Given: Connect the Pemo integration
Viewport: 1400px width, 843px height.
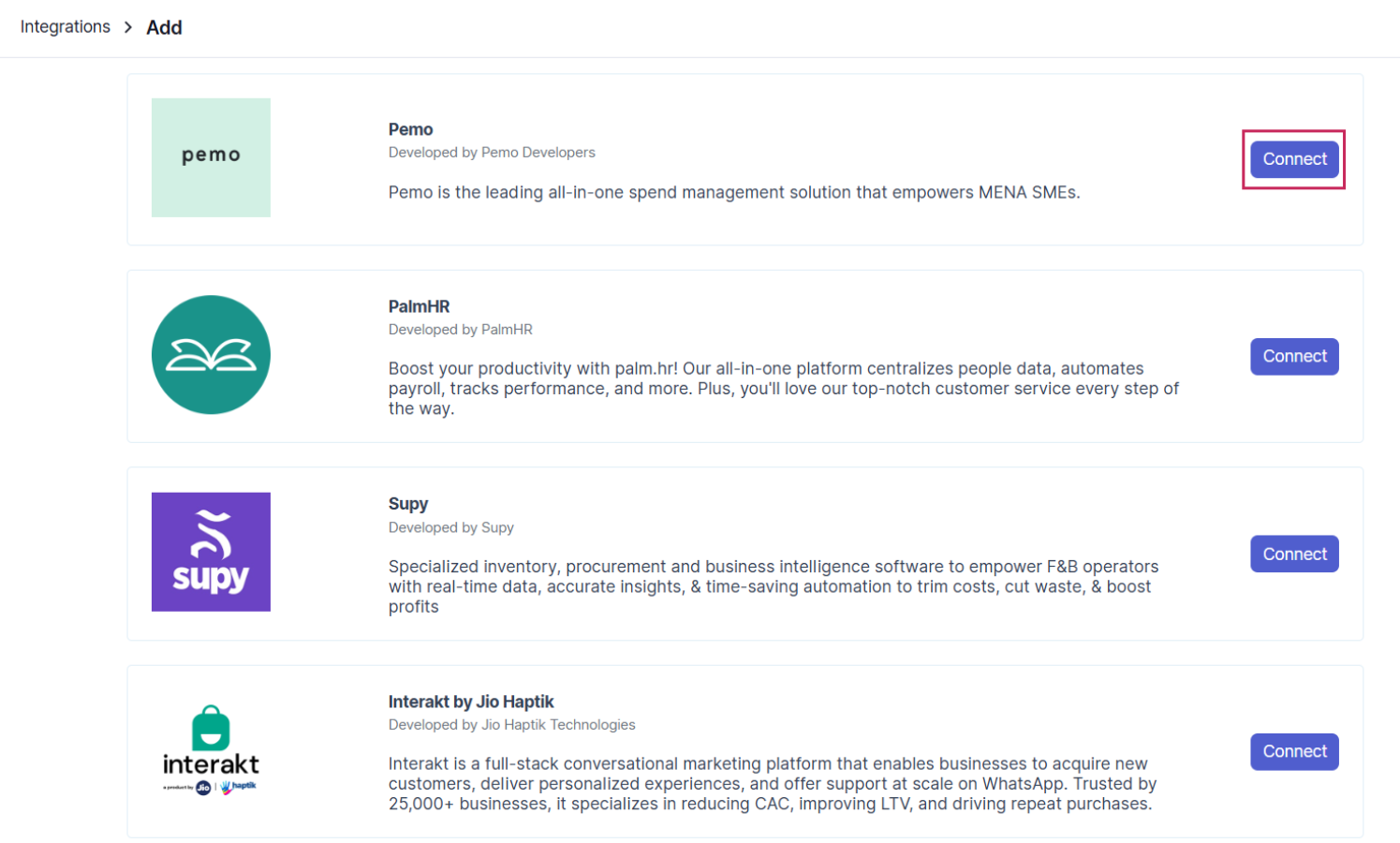Looking at the screenshot, I should pos(1294,159).
